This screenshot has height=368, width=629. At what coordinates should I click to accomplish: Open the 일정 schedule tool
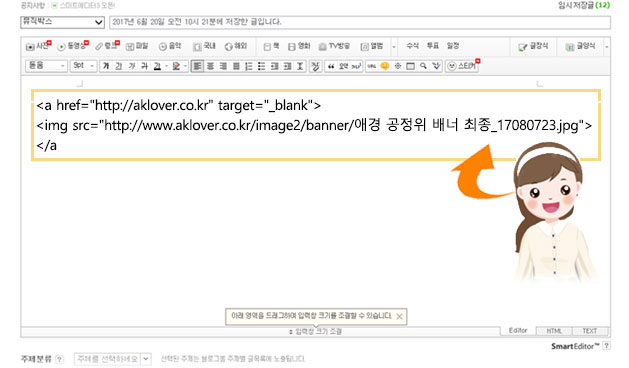tap(453, 46)
